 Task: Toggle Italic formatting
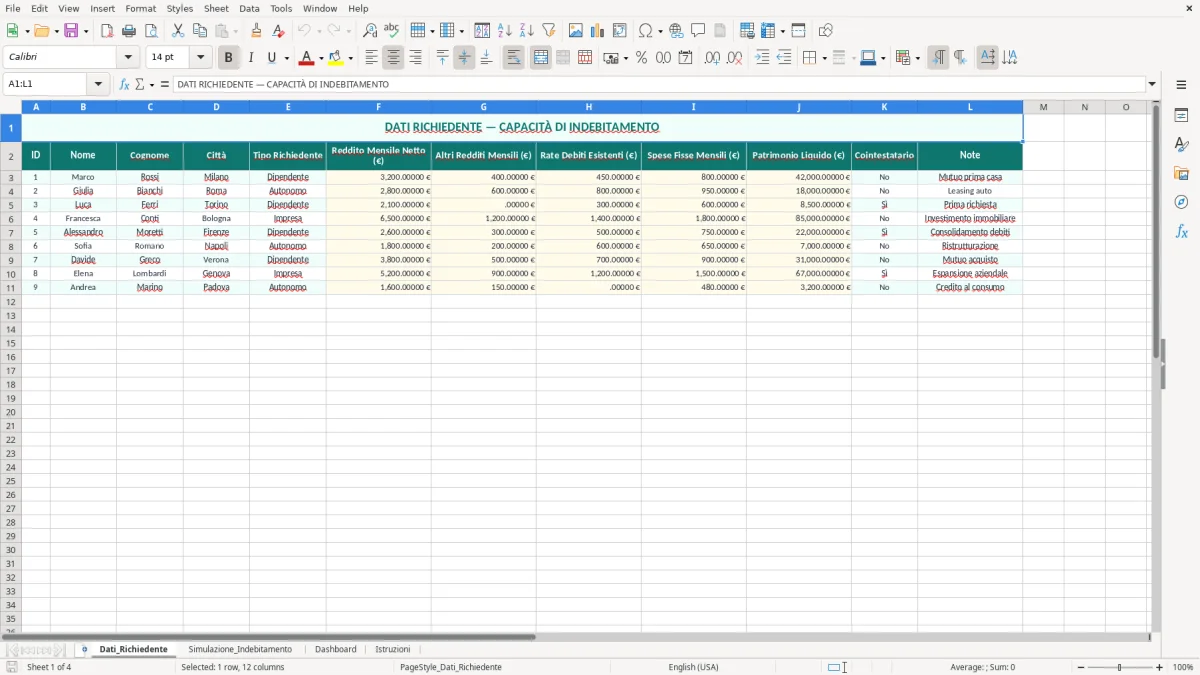pos(250,58)
